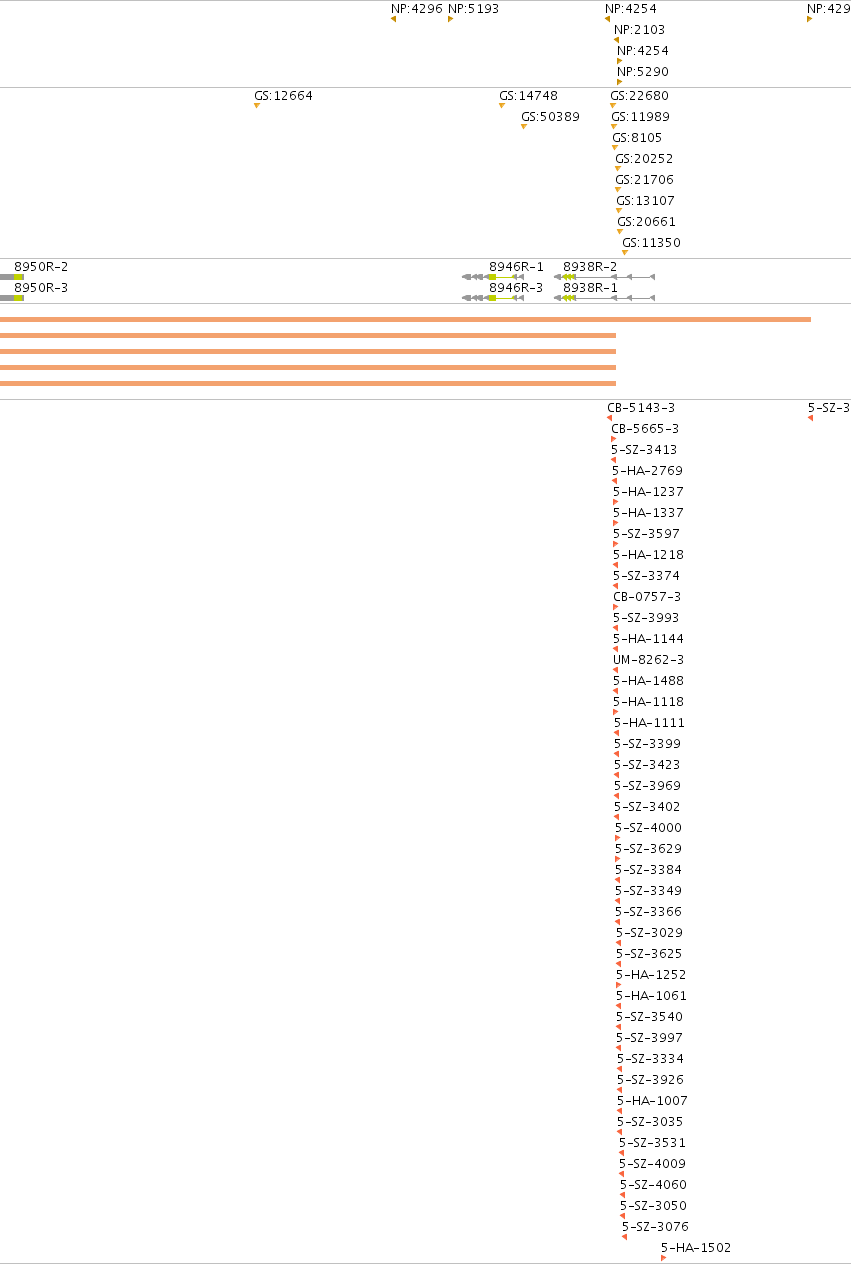The height and width of the screenshot is (1264, 851).
Task: Select the GS:13107 feature
Action: 645,201
